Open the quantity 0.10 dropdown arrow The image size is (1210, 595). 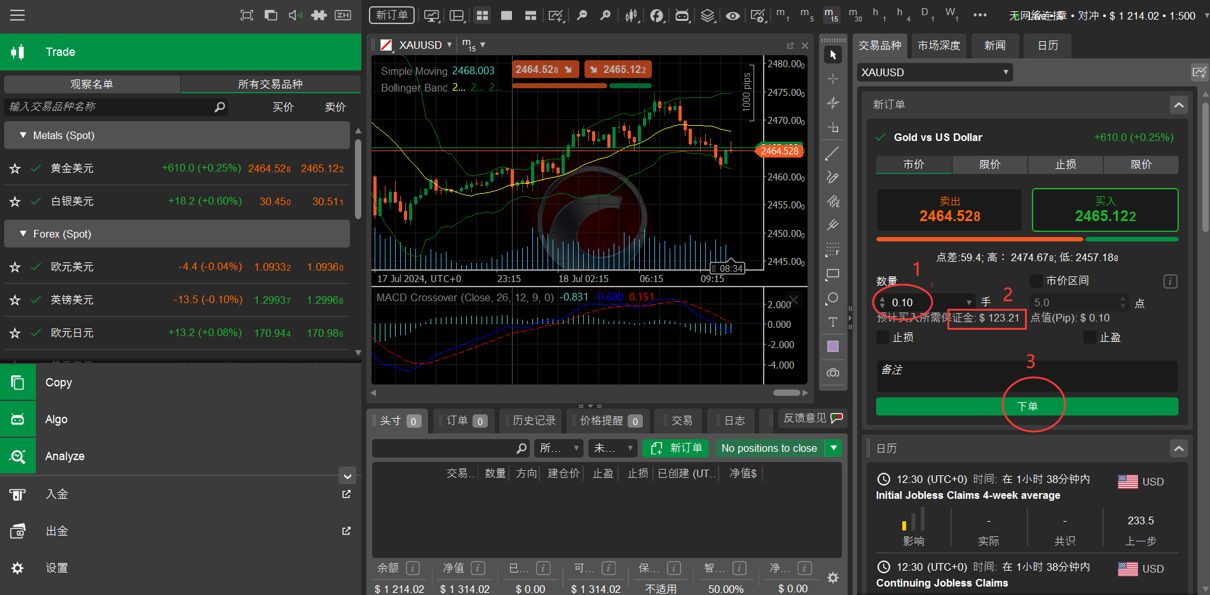coord(969,302)
